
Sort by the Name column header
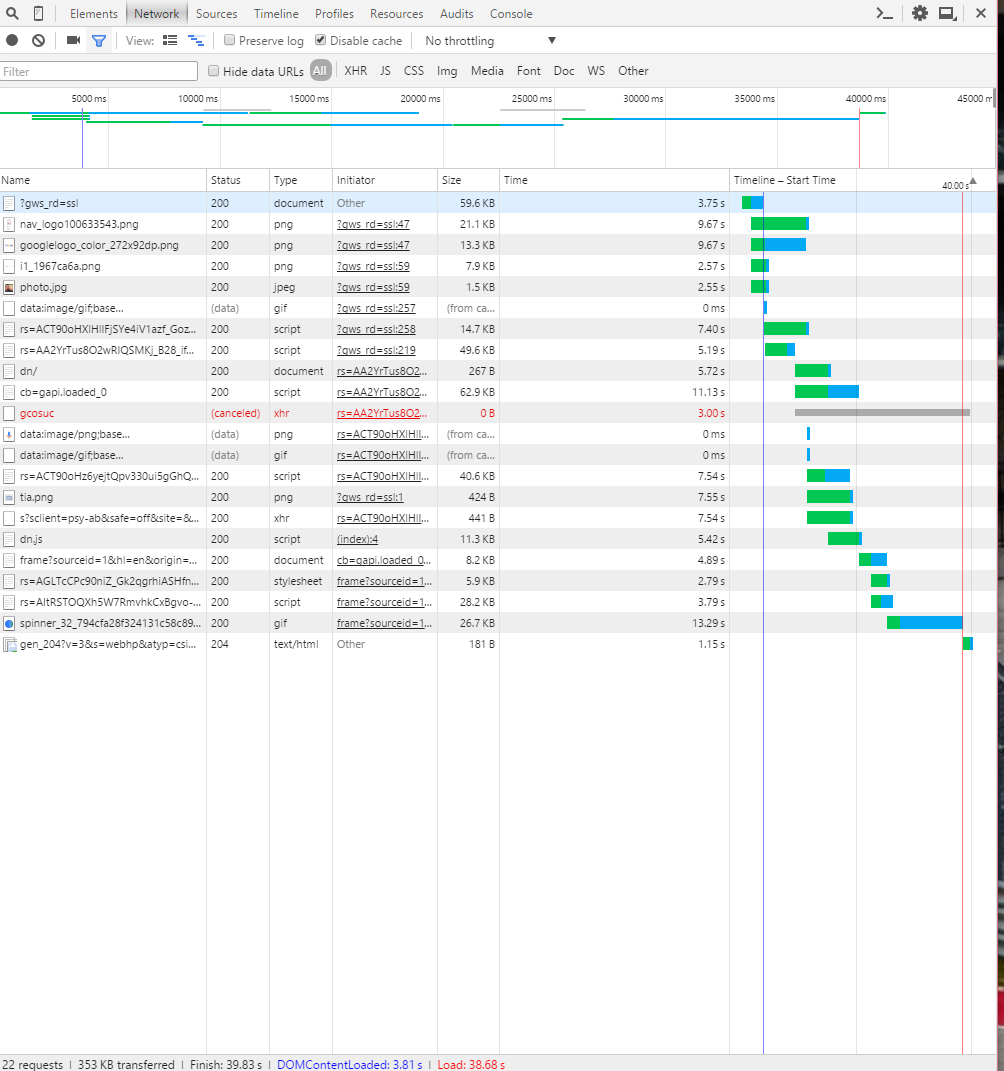click(x=103, y=180)
